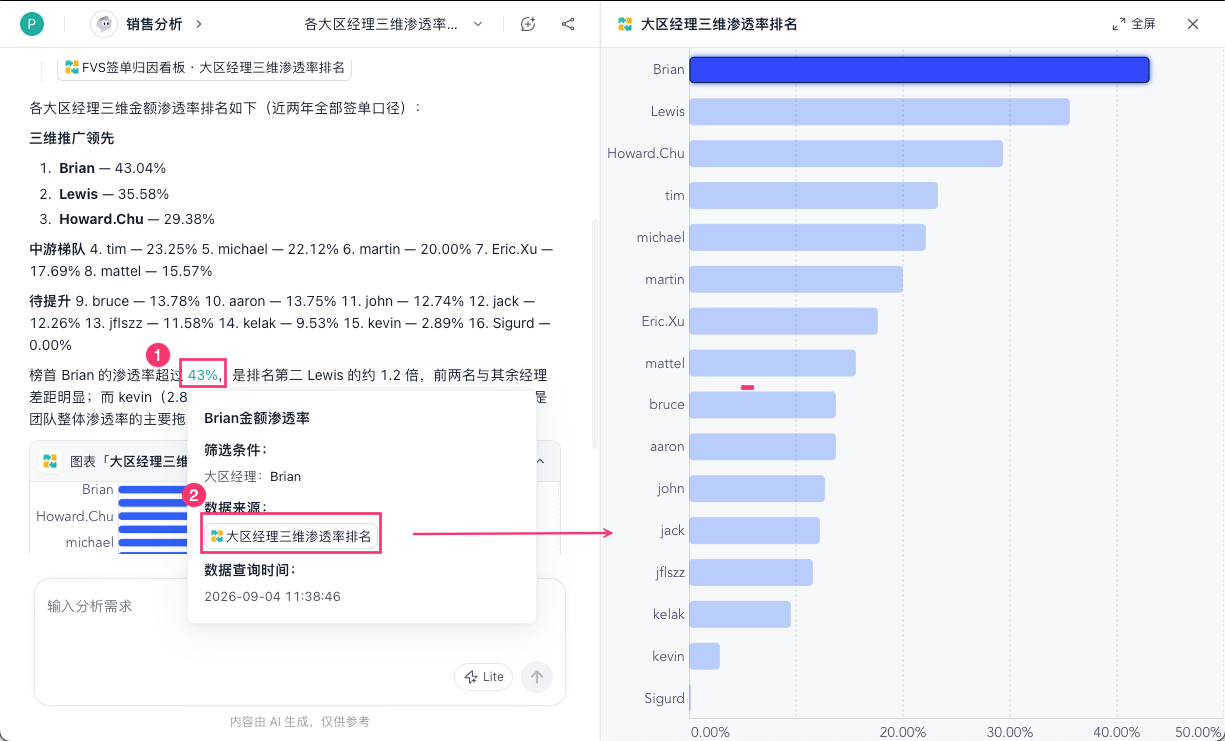Click the share icon in chat header
Image resolution: width=1225 pixels, height=741 pixels.
click(x=568, y=24)
